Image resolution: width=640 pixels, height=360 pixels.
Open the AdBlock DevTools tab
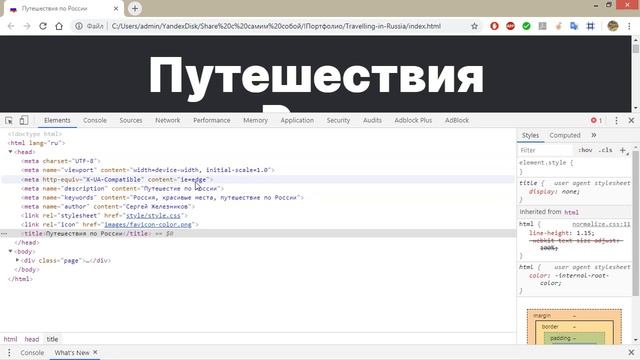[x=457, y=120]
